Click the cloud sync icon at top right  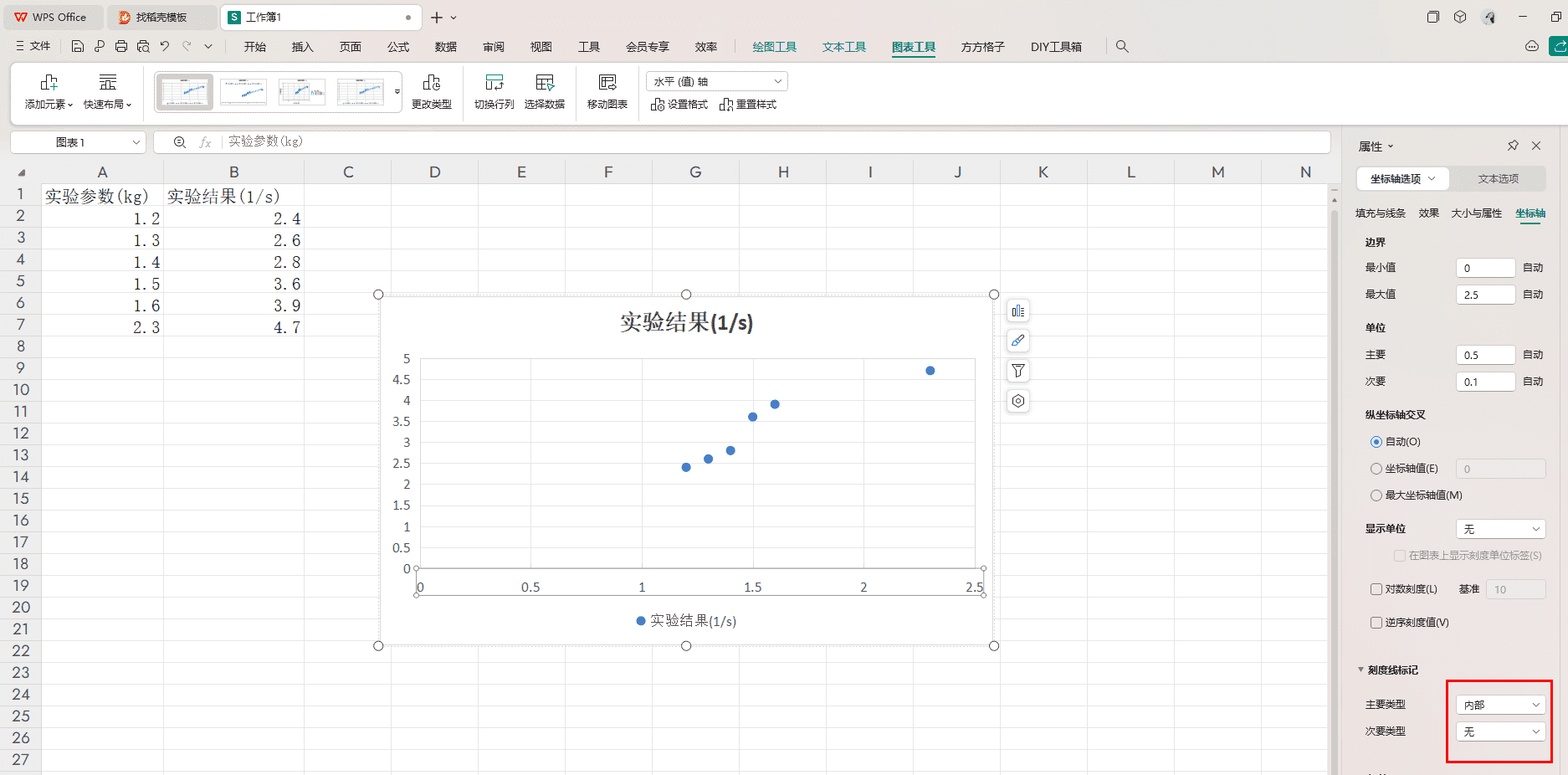[1532, 47]
